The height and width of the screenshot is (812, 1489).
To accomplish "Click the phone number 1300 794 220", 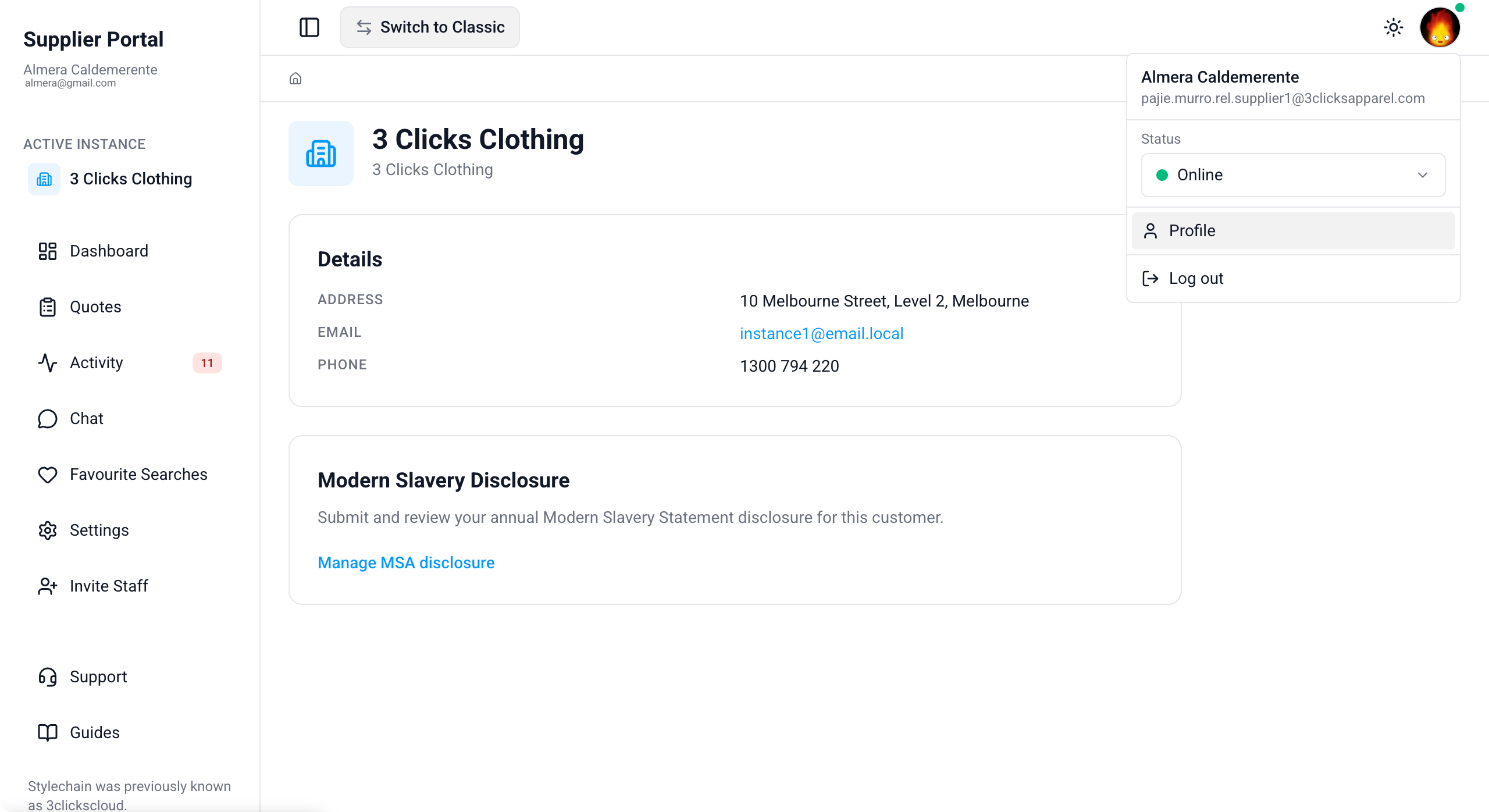I will (789, 366).
